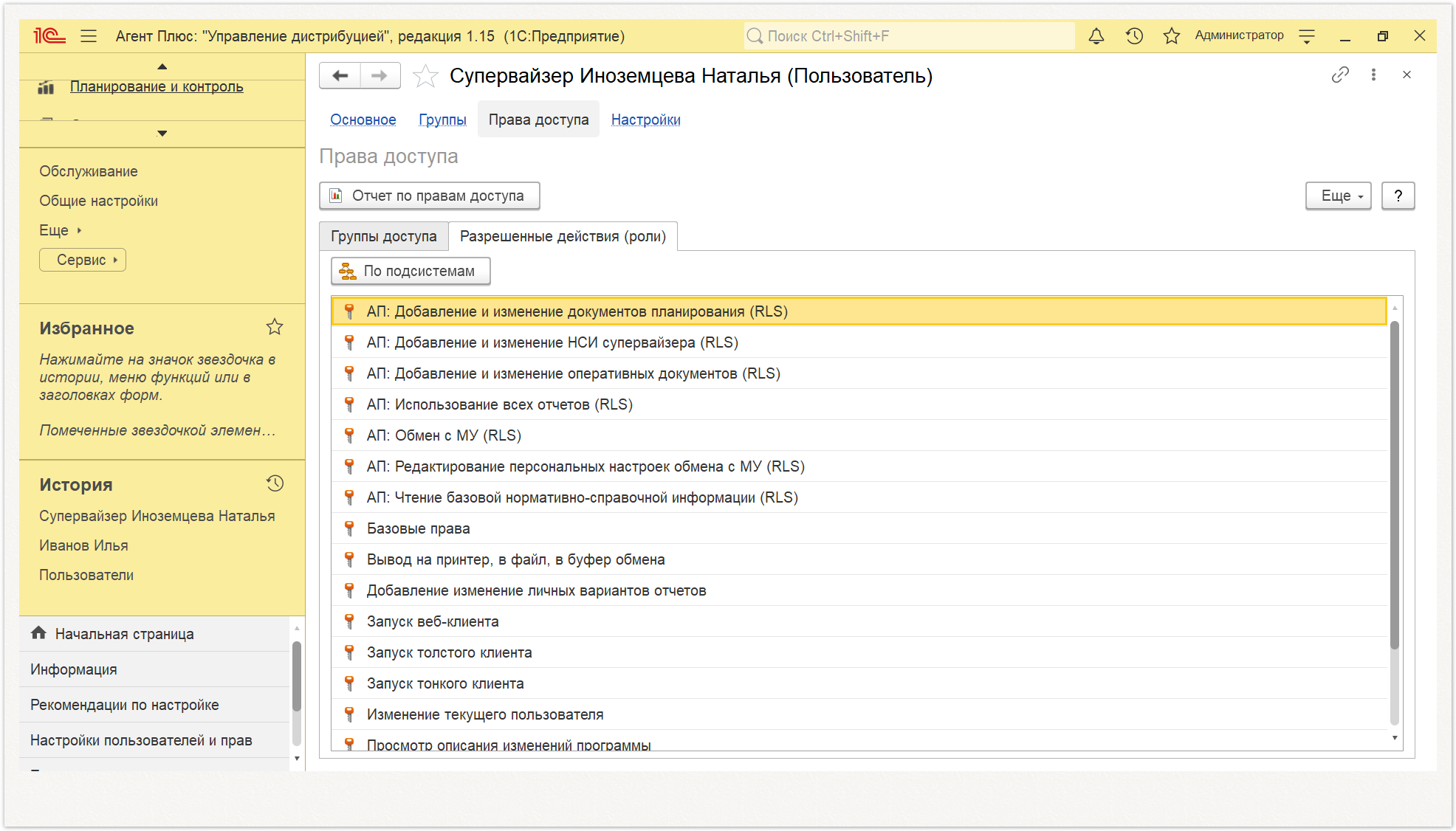Select role Изменение текущего пользователя
Screen dimensions: 1456x831
coord(859,714)
